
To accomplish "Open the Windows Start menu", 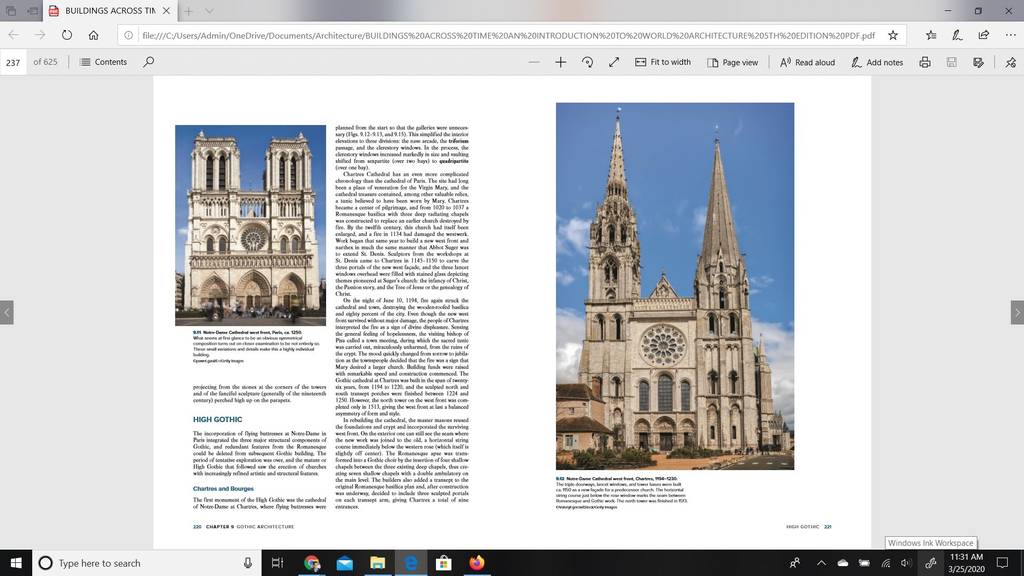I will click(16, 563).
